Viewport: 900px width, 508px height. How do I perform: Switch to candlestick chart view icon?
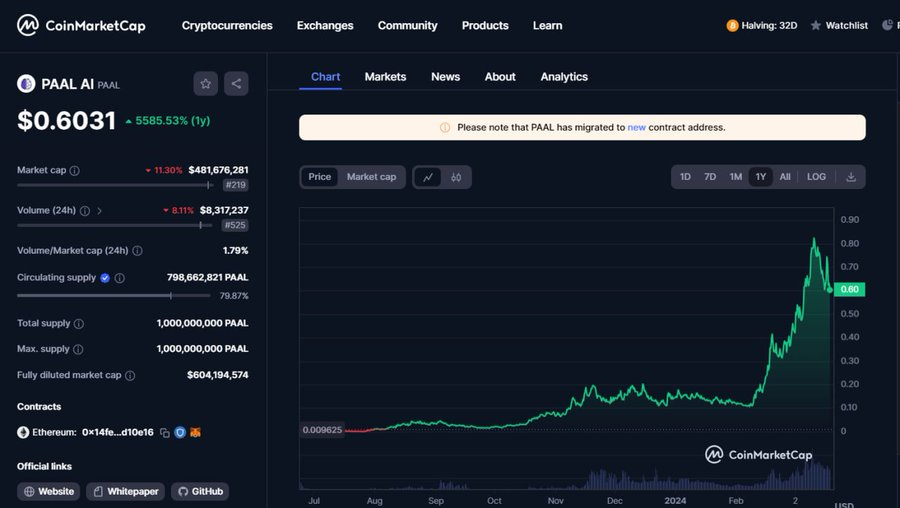tap(456, 177)
